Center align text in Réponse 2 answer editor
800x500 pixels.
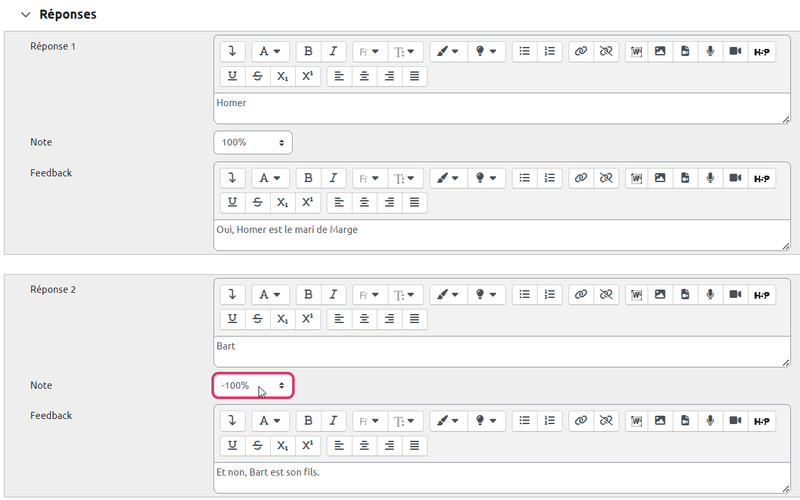click(x=364, y=319)
